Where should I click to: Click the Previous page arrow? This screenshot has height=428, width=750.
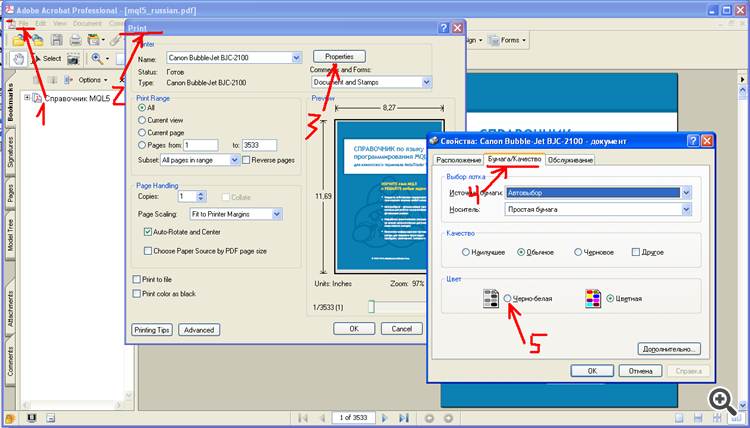322,418
